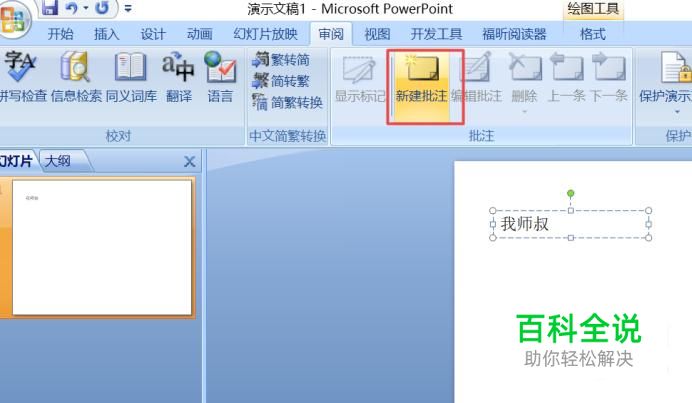
Task: Open the undo history dropdown arrow
Action: coord(86,8)
